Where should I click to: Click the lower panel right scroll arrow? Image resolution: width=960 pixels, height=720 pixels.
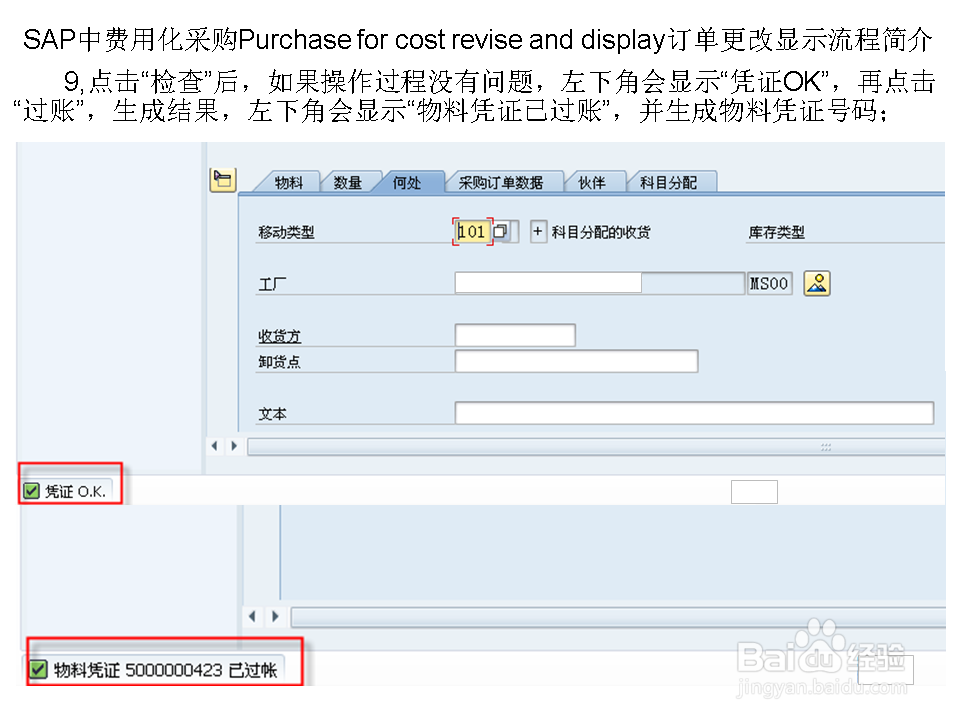point(276,617)
